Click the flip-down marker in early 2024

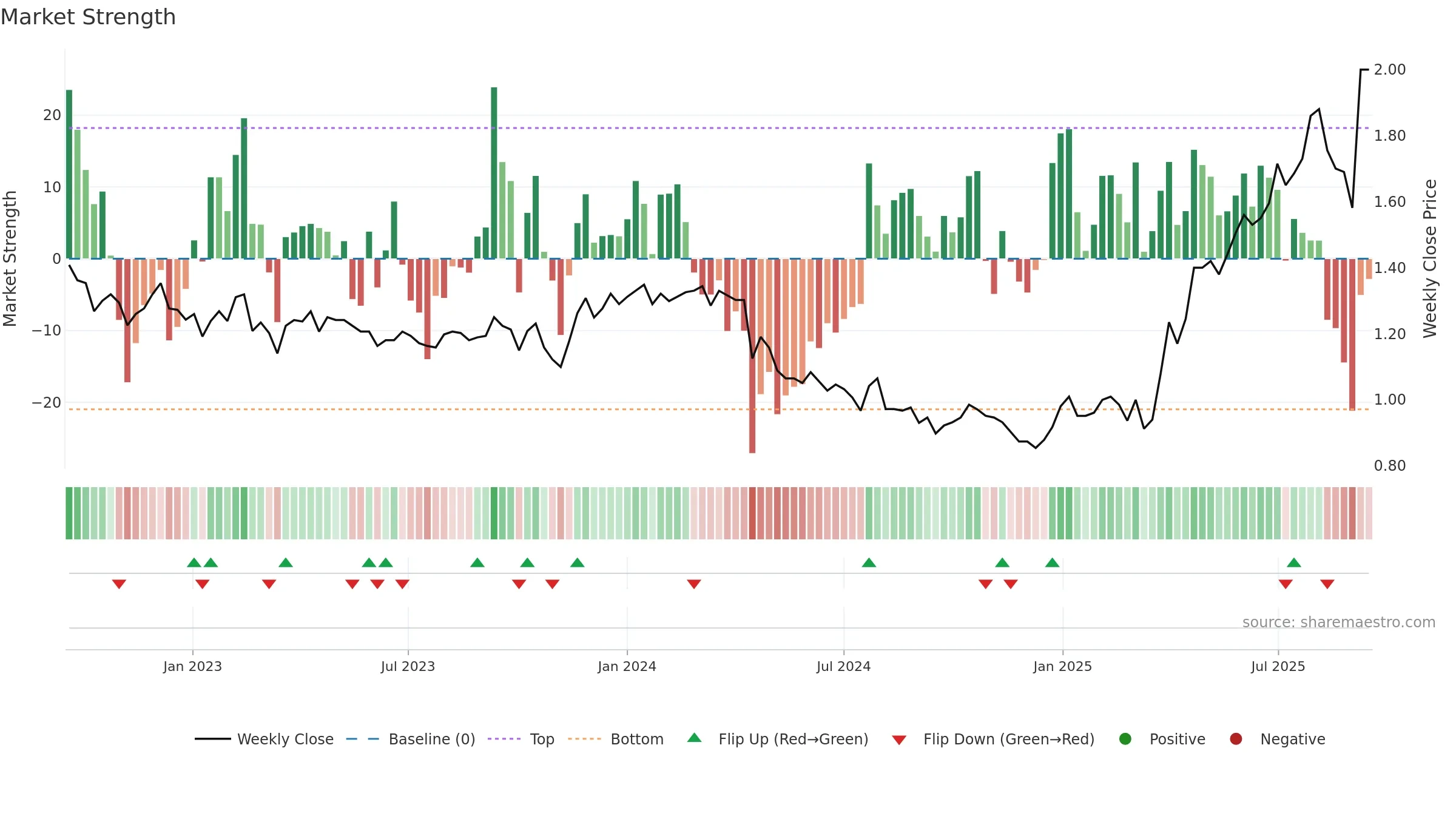694,584
